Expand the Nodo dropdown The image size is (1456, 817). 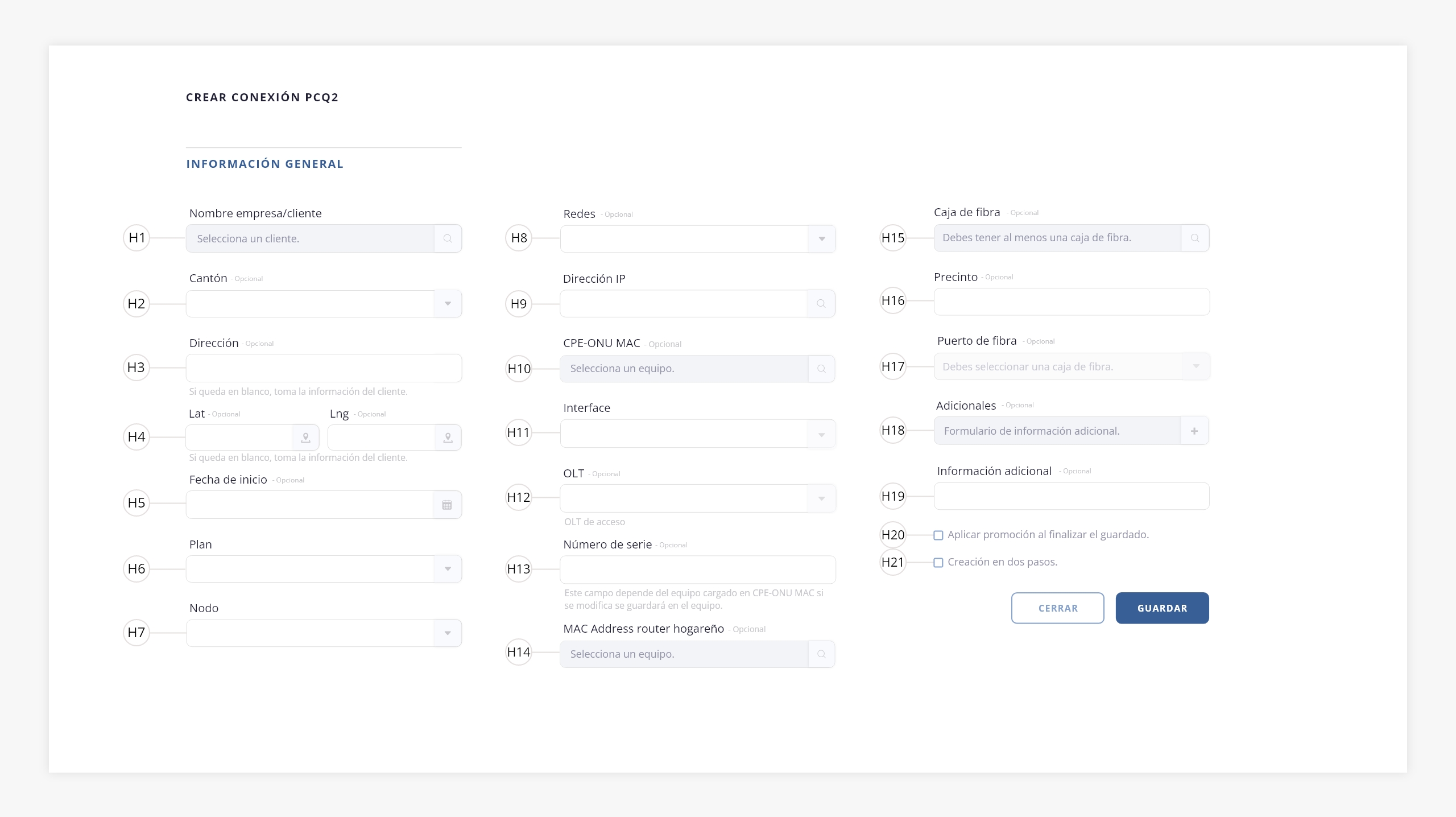[448, 633]
